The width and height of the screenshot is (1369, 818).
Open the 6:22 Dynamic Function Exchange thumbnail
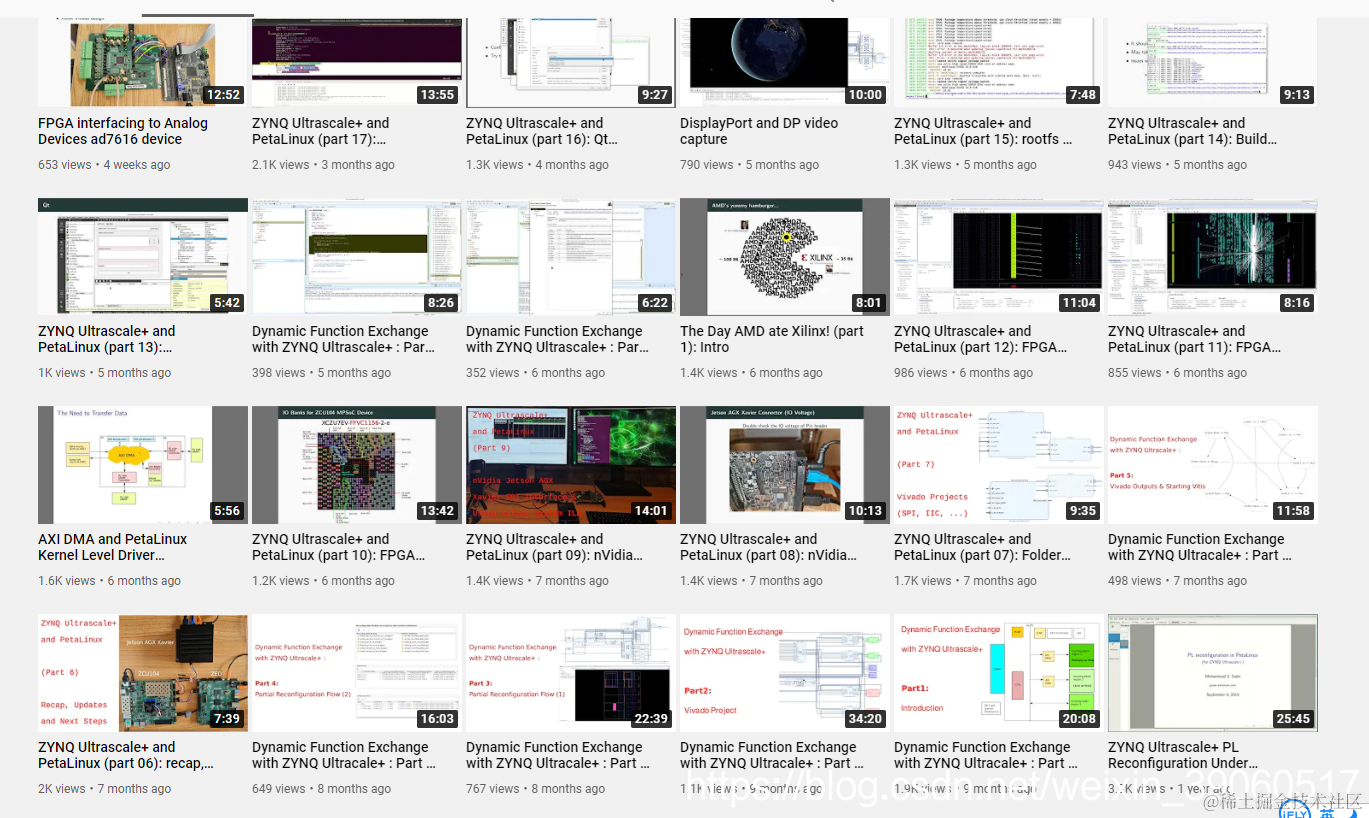pyautogui.click(x=571, y=256)
